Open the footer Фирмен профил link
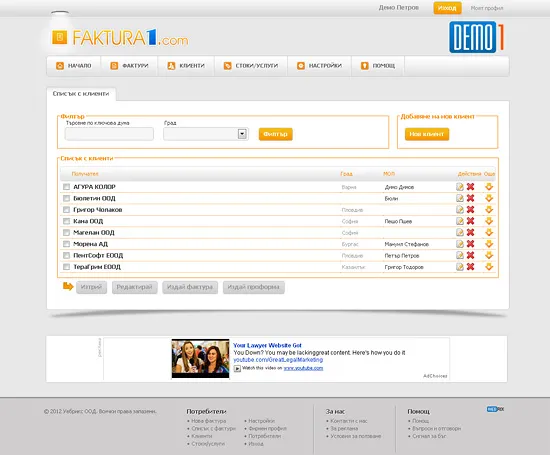550x455 pixels. [x=267, y=428]
